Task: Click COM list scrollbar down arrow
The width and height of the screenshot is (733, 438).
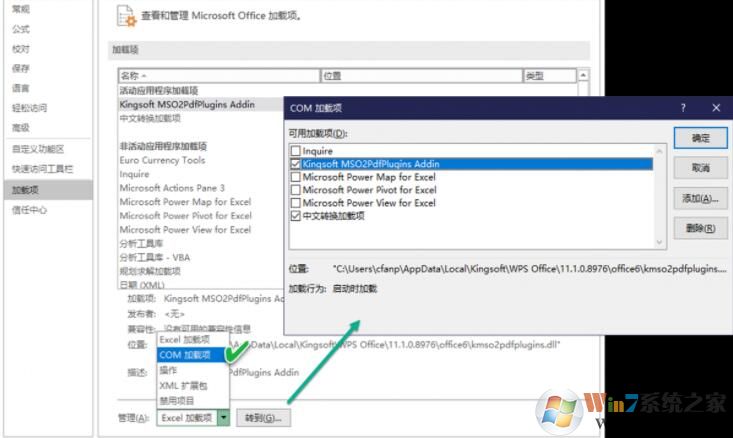Action: pos(659,242)
